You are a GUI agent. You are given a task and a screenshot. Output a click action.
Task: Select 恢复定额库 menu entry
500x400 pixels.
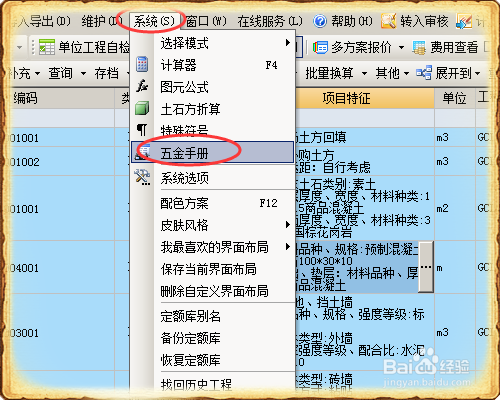point(213,360)
